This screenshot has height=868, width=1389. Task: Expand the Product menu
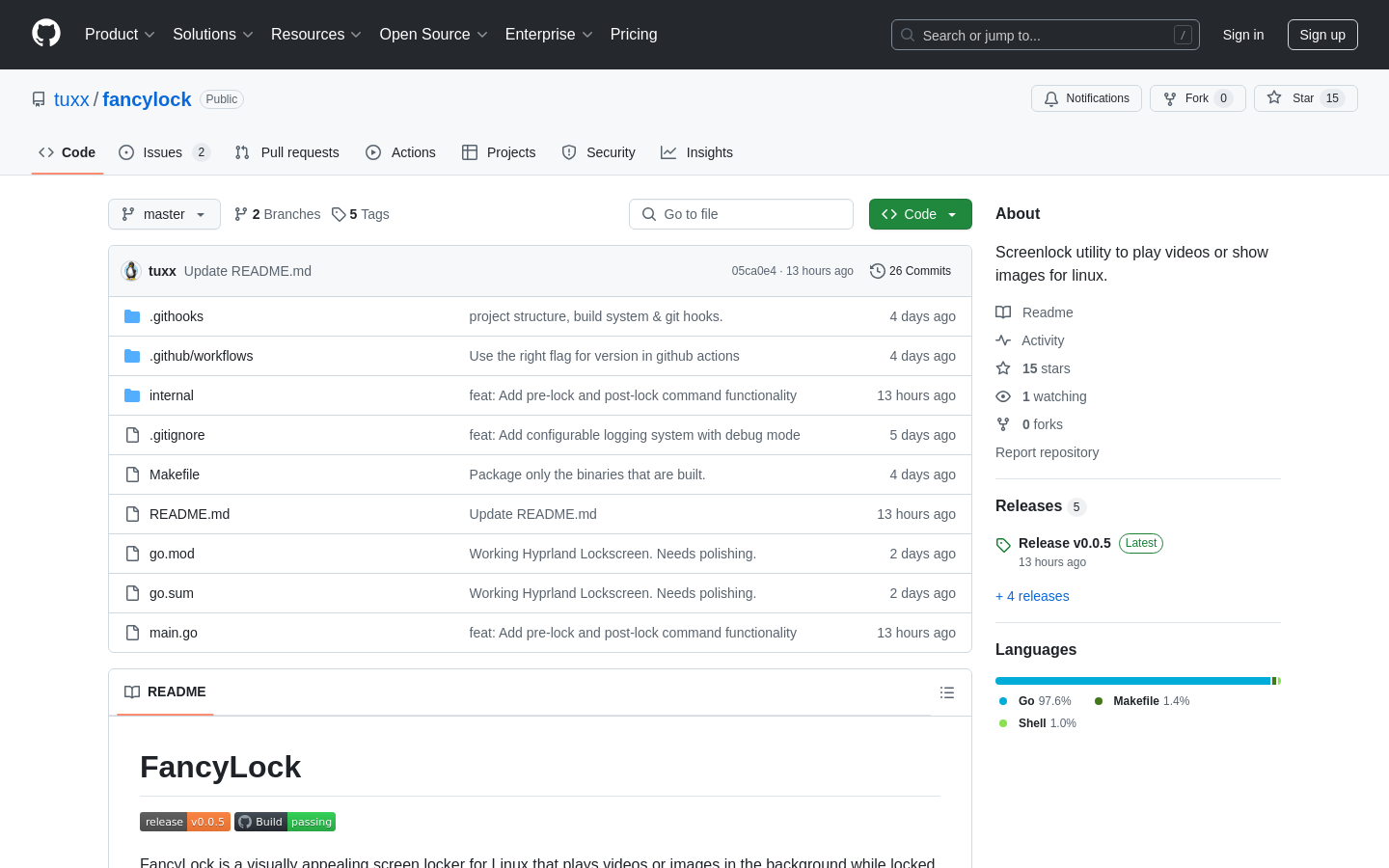point(120,35)
